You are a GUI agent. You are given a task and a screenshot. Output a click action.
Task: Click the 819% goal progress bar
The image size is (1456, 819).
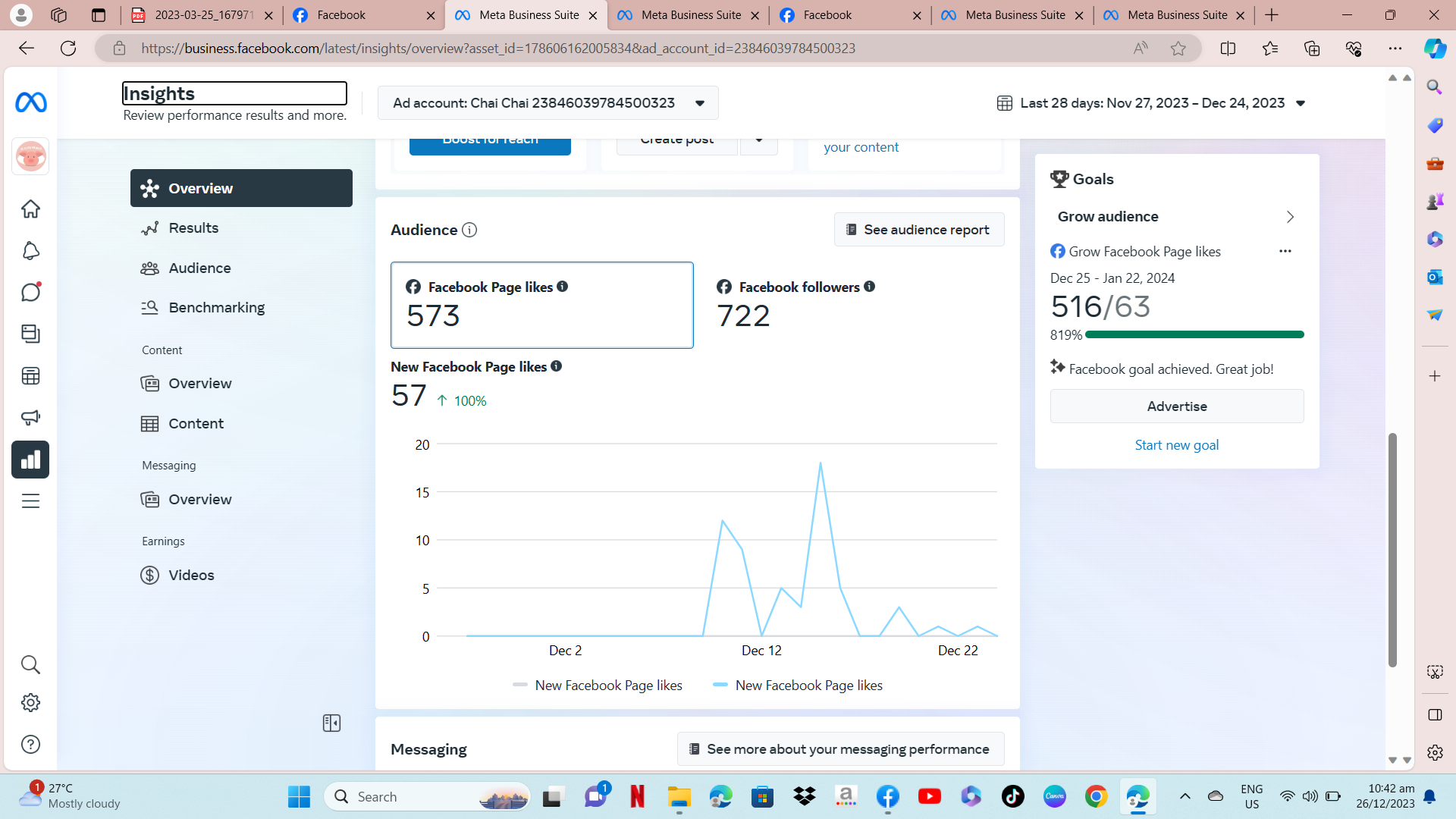click(1194, 334)
